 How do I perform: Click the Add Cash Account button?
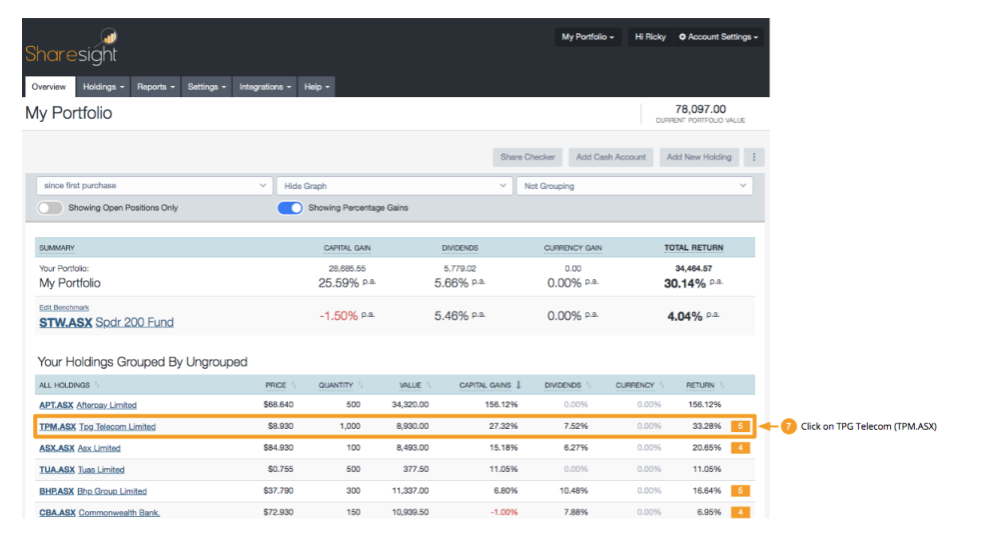point(611,157)
